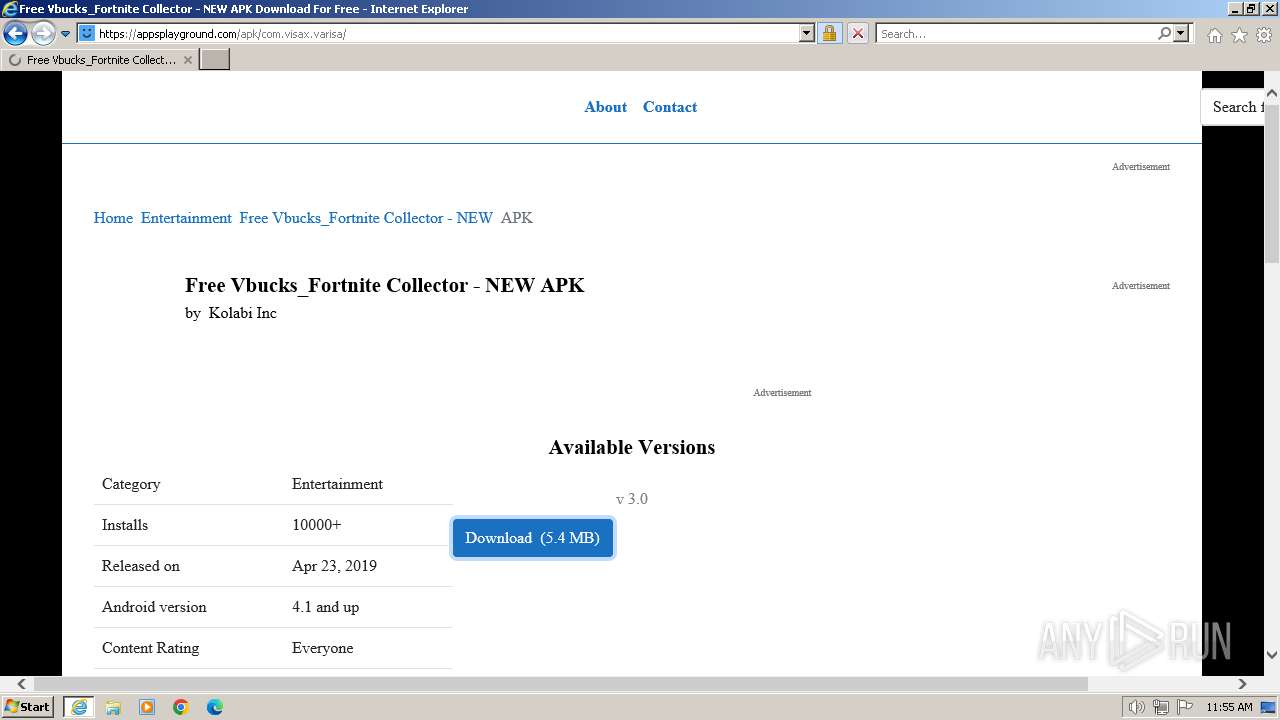
Task: Click the Content Rating row label
Action: (x=150, y=648)
